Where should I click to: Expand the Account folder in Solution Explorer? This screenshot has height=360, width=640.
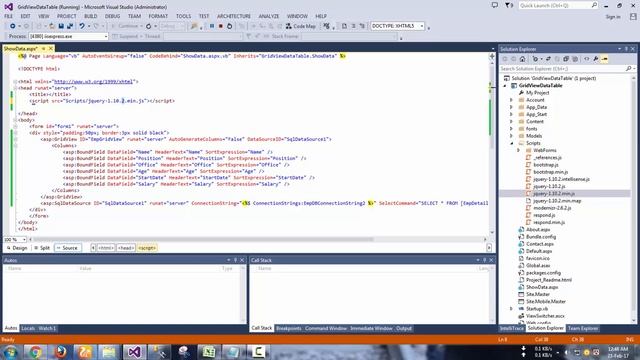coord(511,100)
